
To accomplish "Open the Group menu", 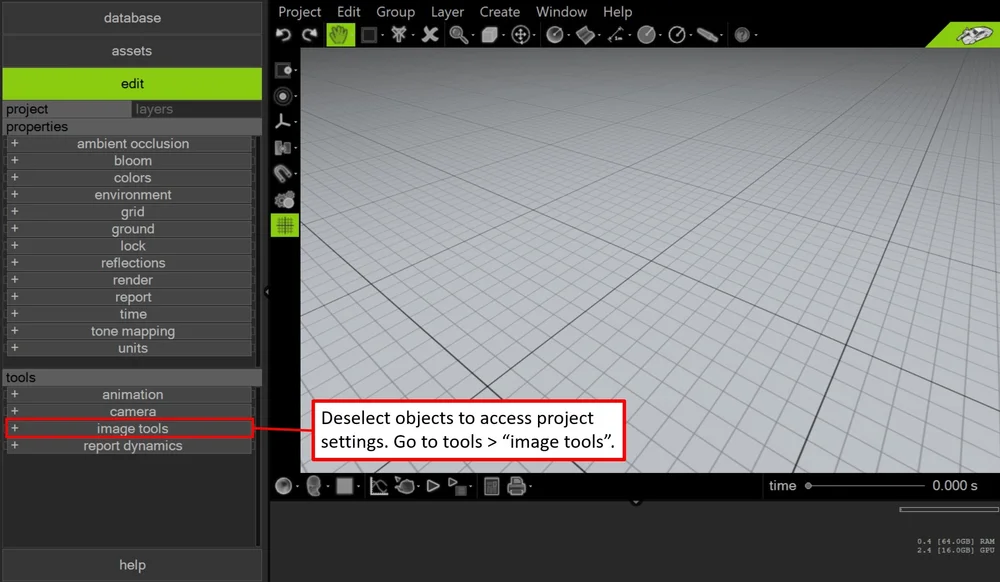I will (395, 11).
